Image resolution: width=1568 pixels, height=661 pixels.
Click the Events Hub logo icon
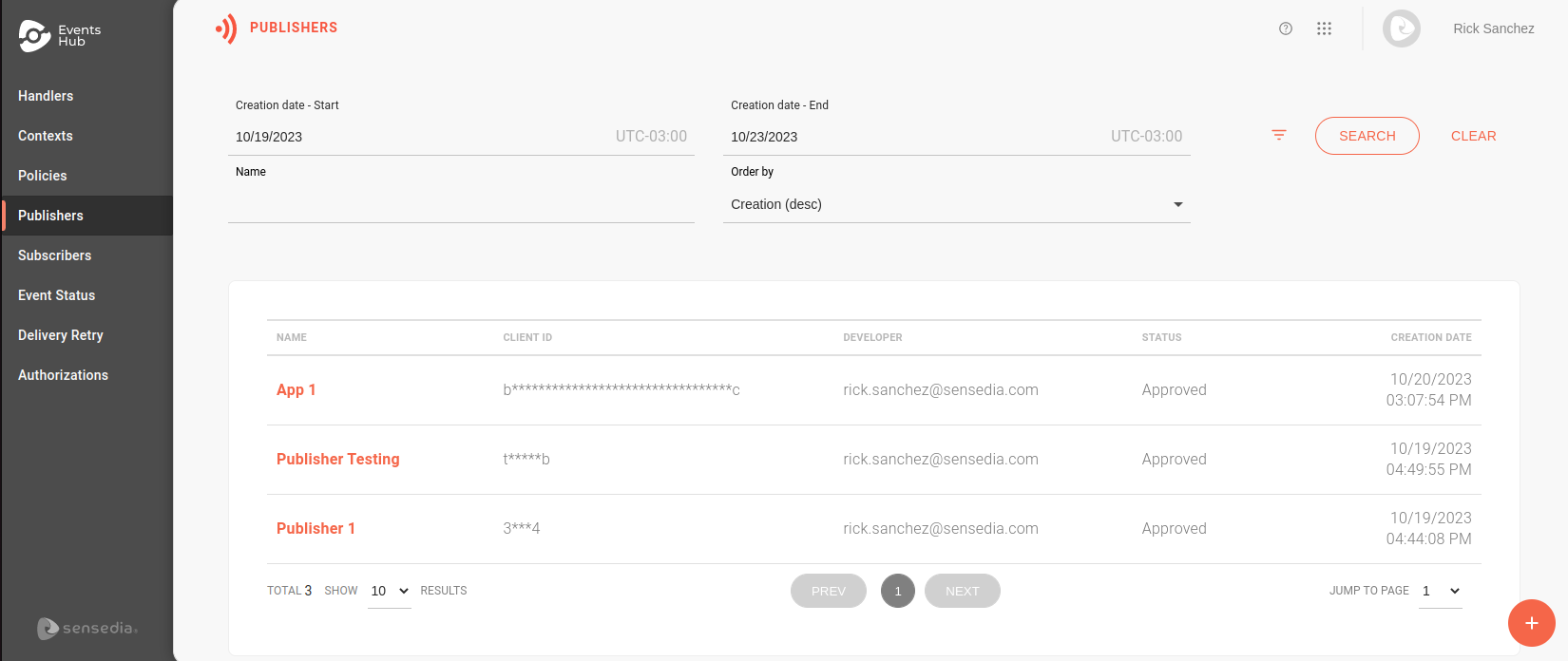(34, 36)
